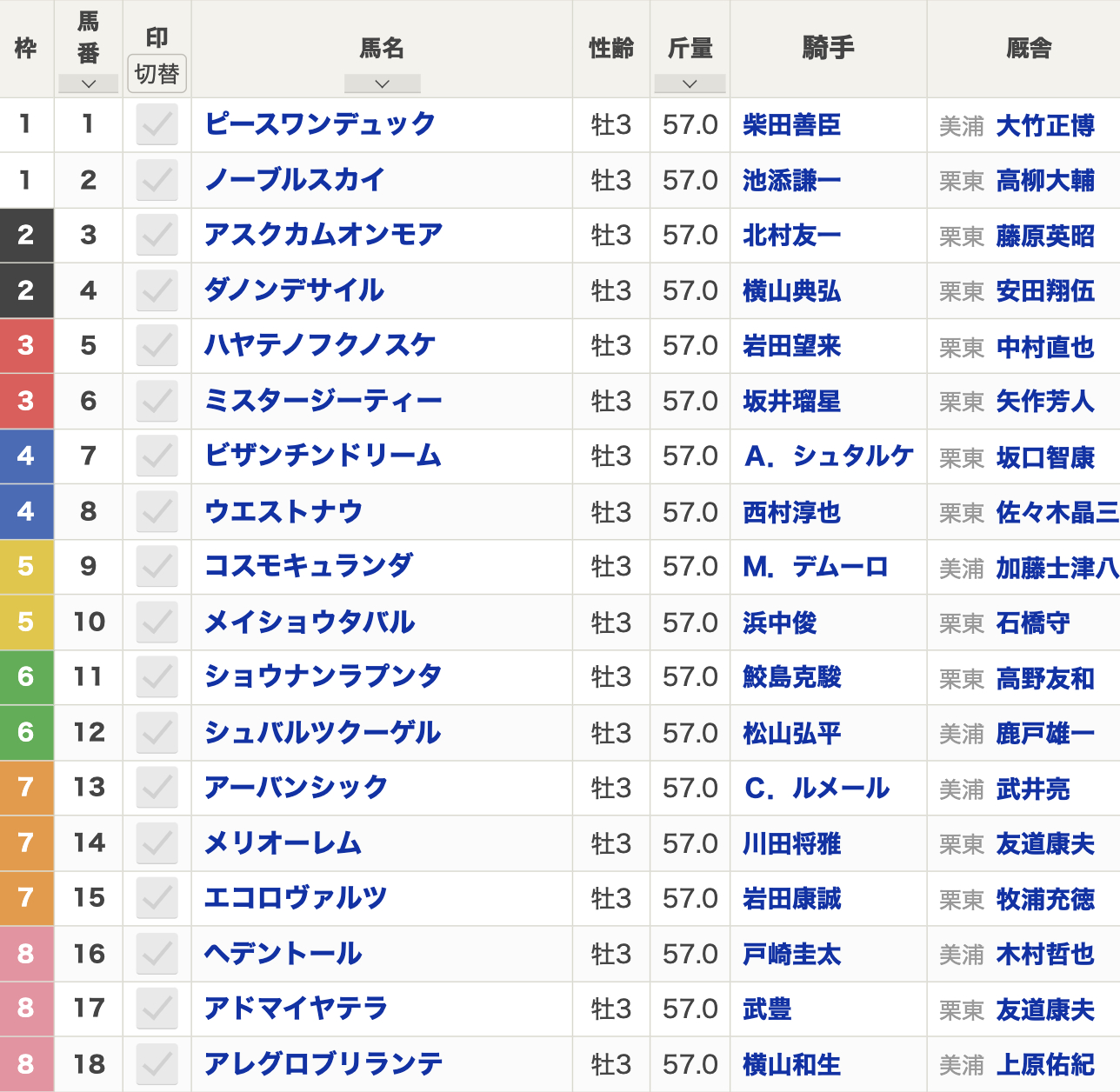Screen dimensions: 1120x1092
Task: Toggle mark checkbox for ミスタージーティー
Action: 157,401
